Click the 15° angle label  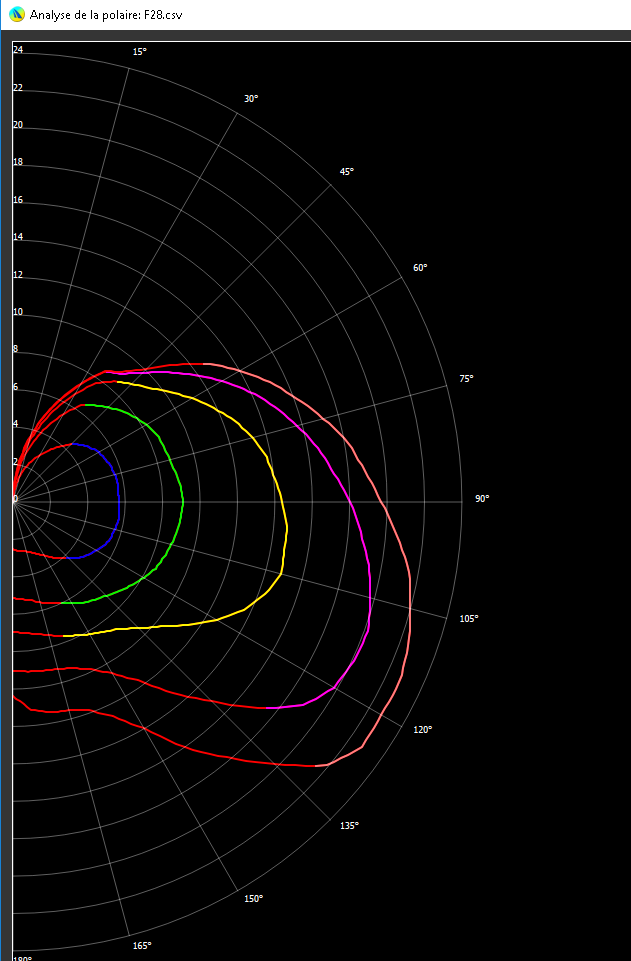[140, 52]
